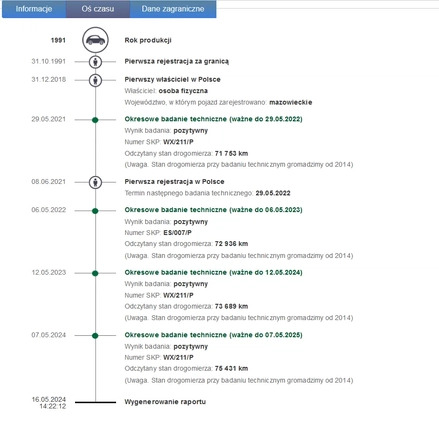This screenshot has width=439, height=422.
Task: Click the date '08.06.2021' on timeline
Action: point(49,182)
